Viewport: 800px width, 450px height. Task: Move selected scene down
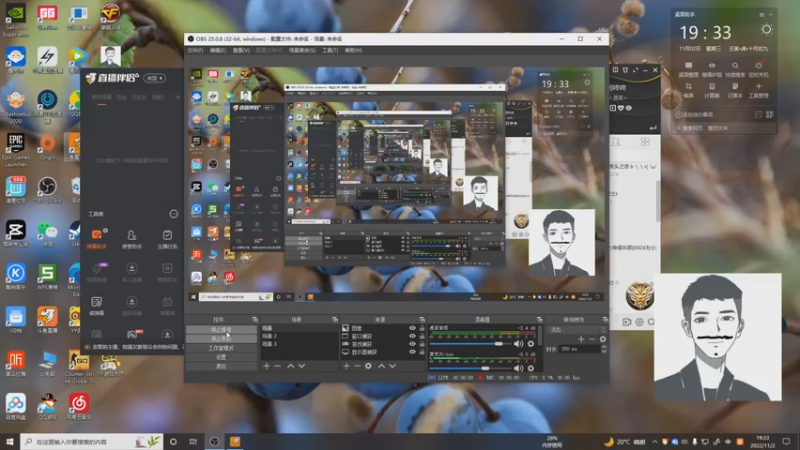tap(302, 366)
